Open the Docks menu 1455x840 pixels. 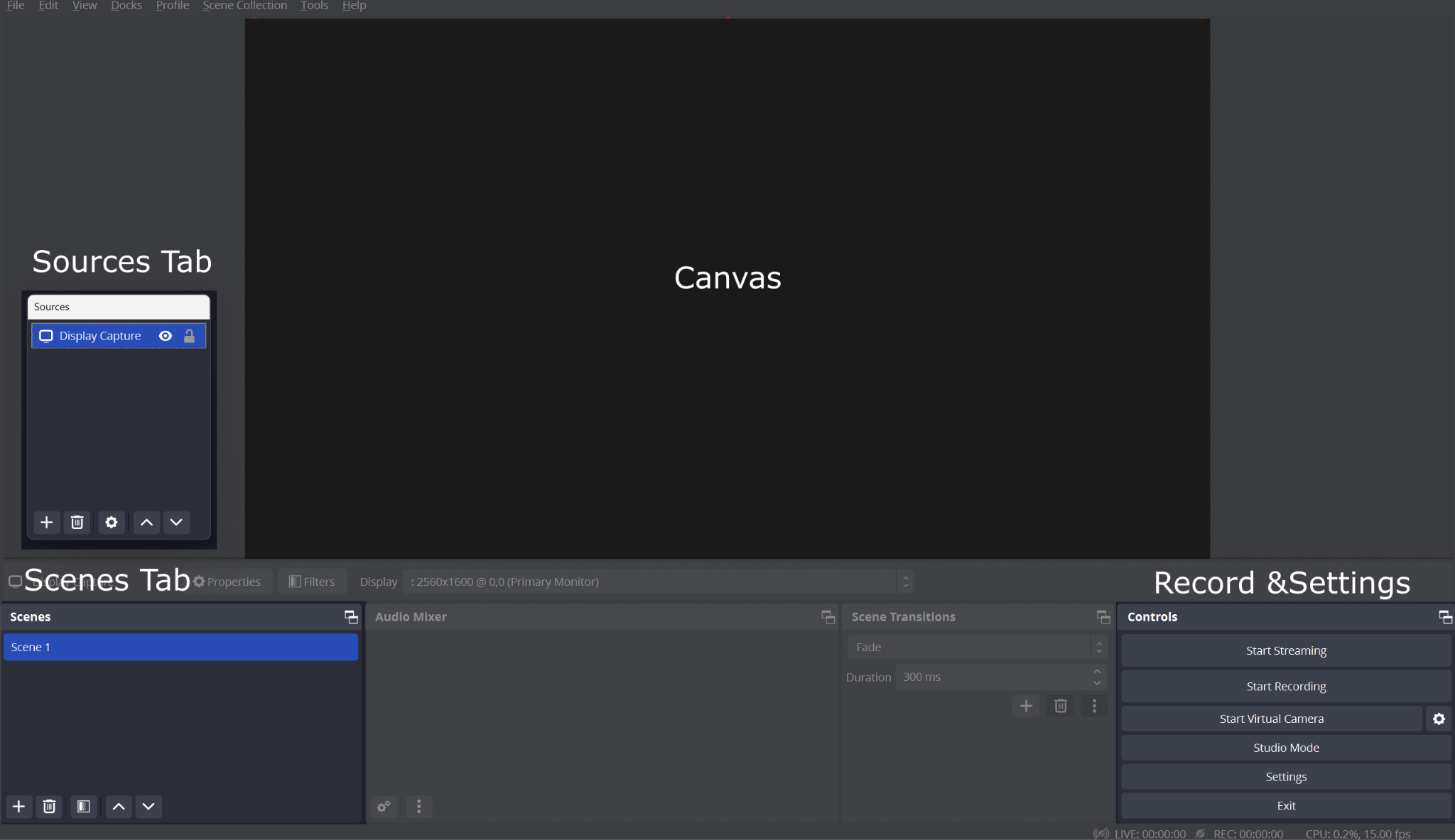pos(126,6)
